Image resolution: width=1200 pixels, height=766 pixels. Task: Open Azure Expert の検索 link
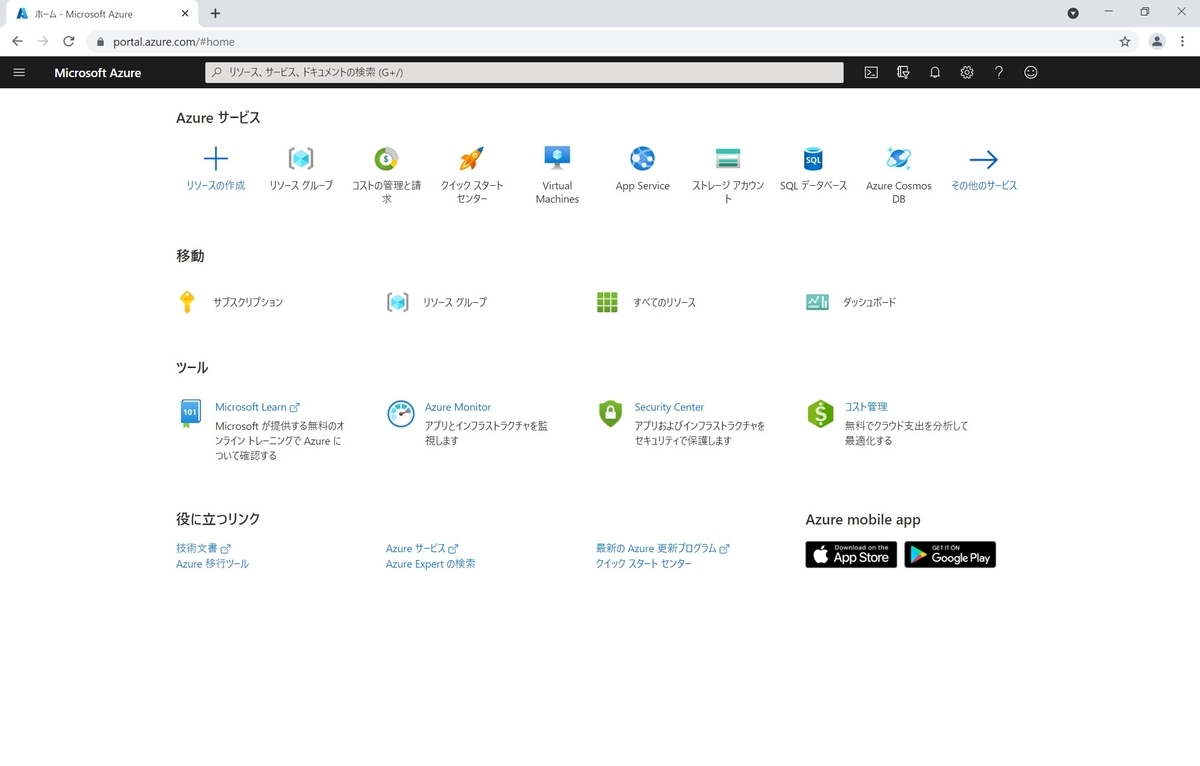tap(431, 564)
